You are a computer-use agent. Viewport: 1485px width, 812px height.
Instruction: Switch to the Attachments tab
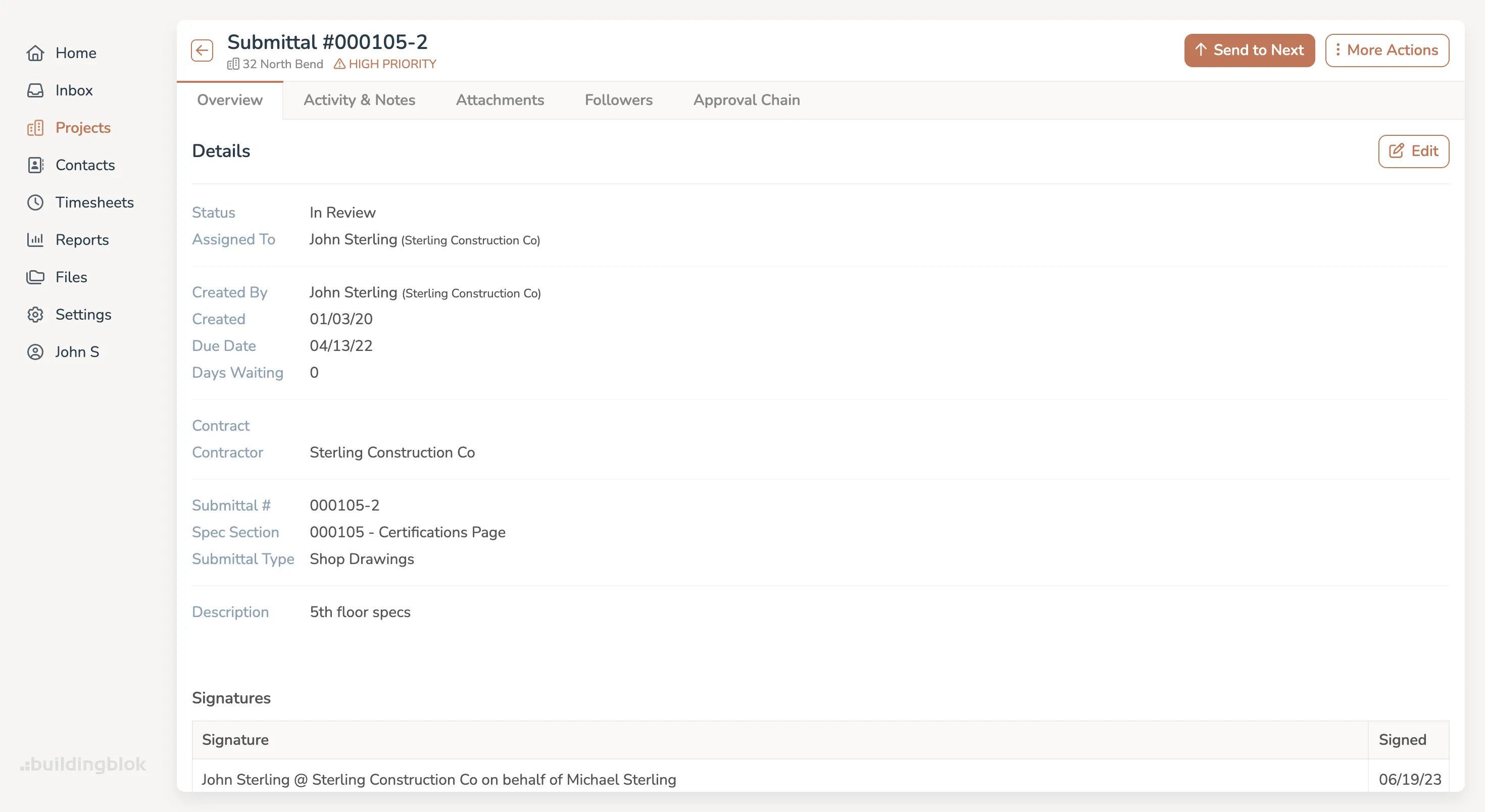click(x=500, y=99)
